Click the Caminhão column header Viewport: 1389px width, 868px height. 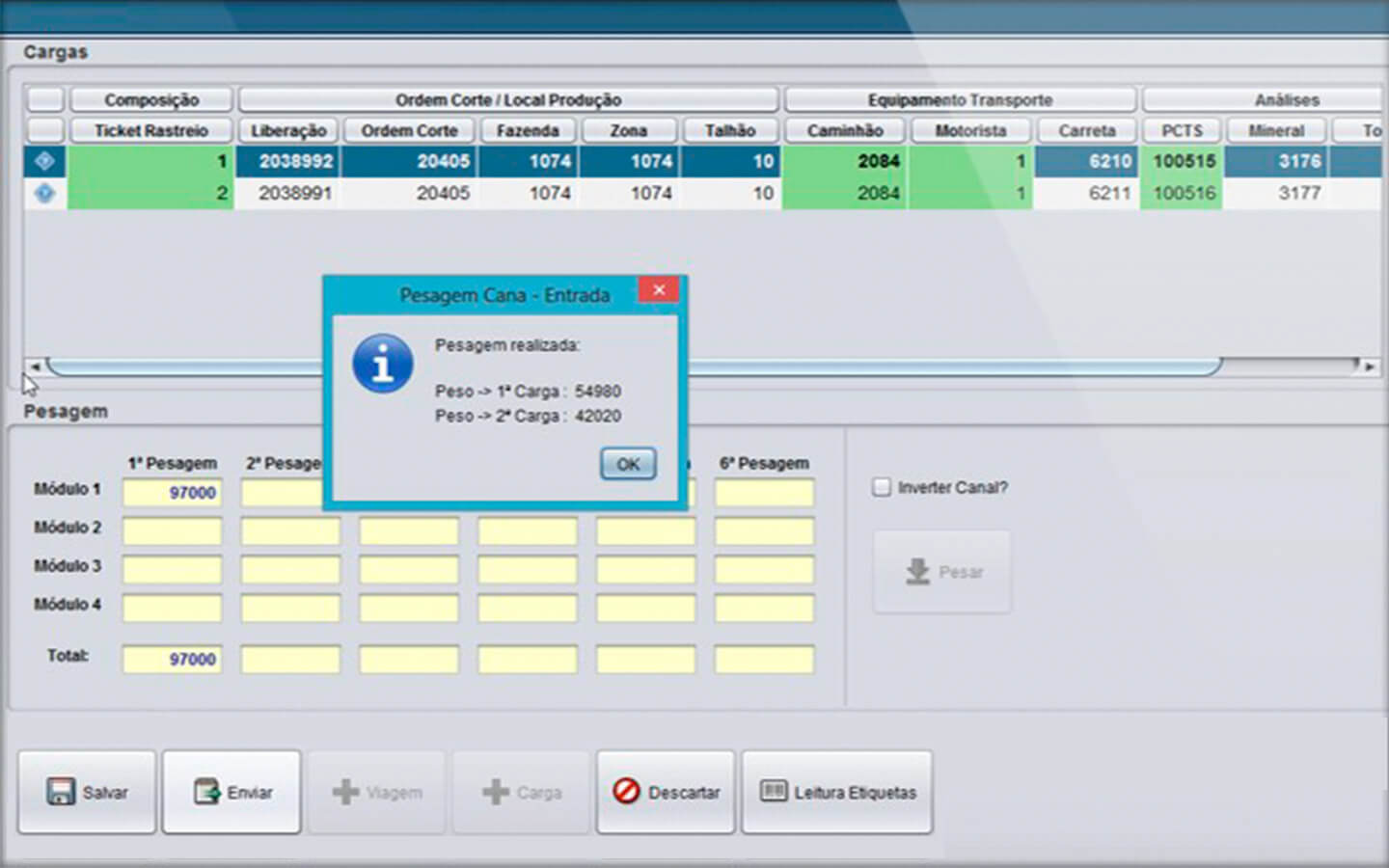(844, 130)
